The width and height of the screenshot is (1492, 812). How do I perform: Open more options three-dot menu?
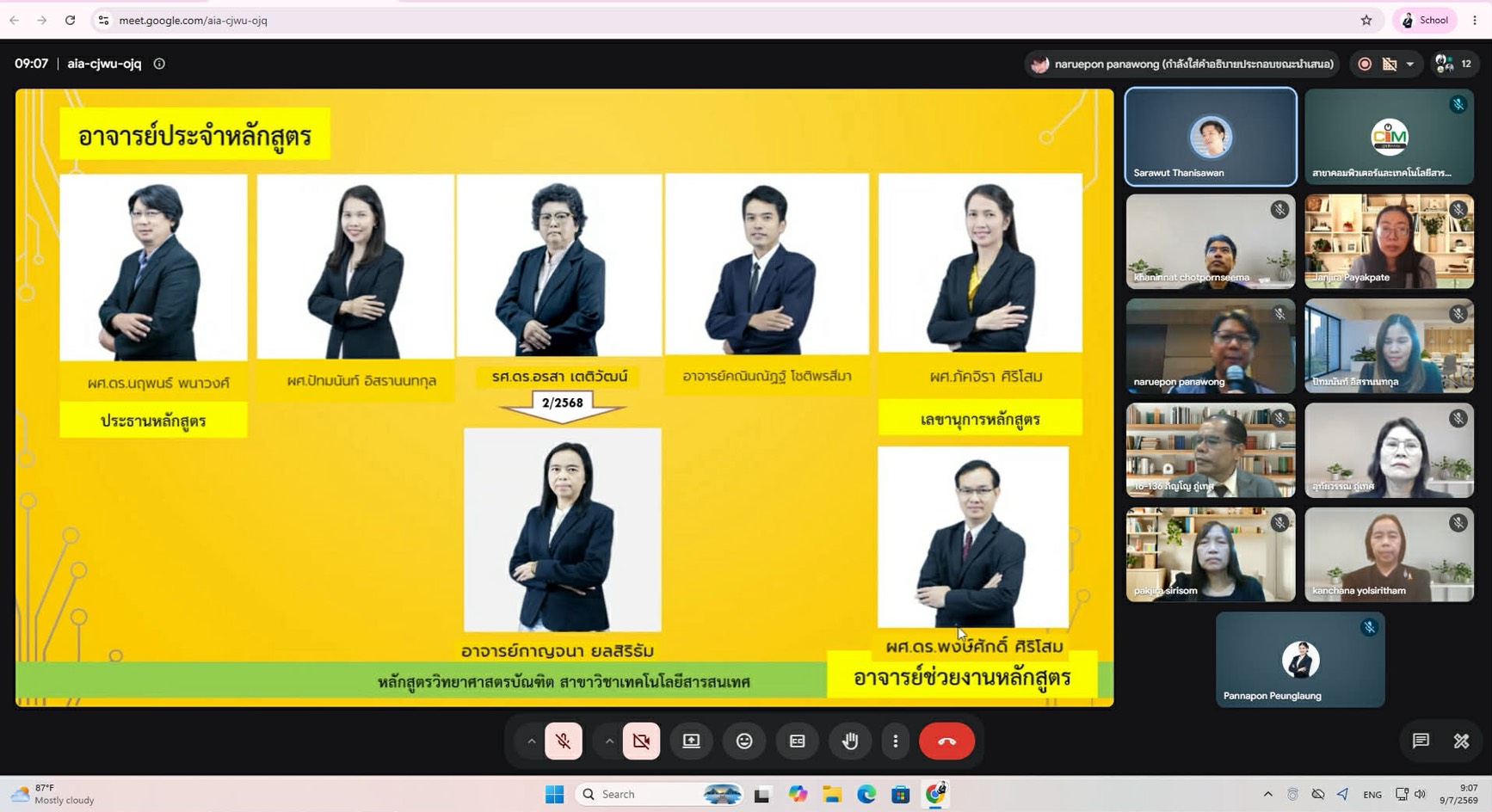896,741
